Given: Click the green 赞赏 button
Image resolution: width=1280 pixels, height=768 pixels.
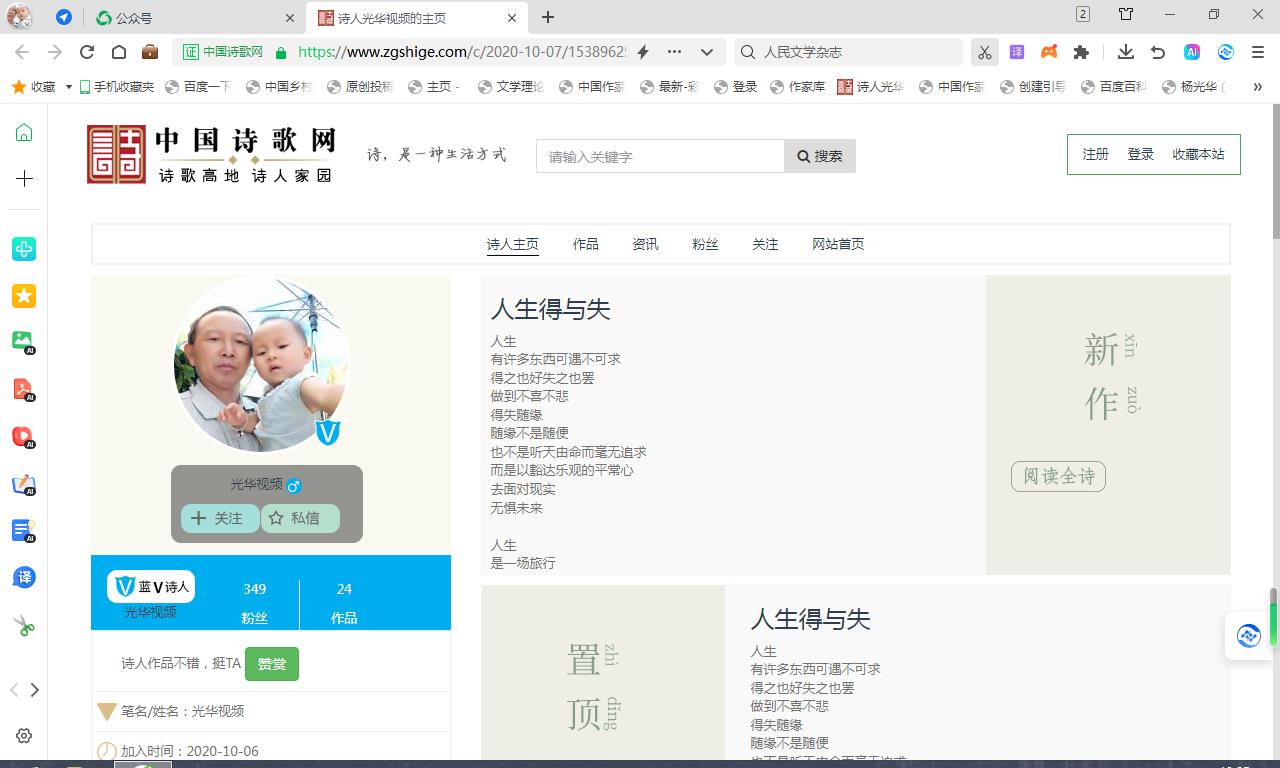Looking at the screenshot, I should click(272, 664).
